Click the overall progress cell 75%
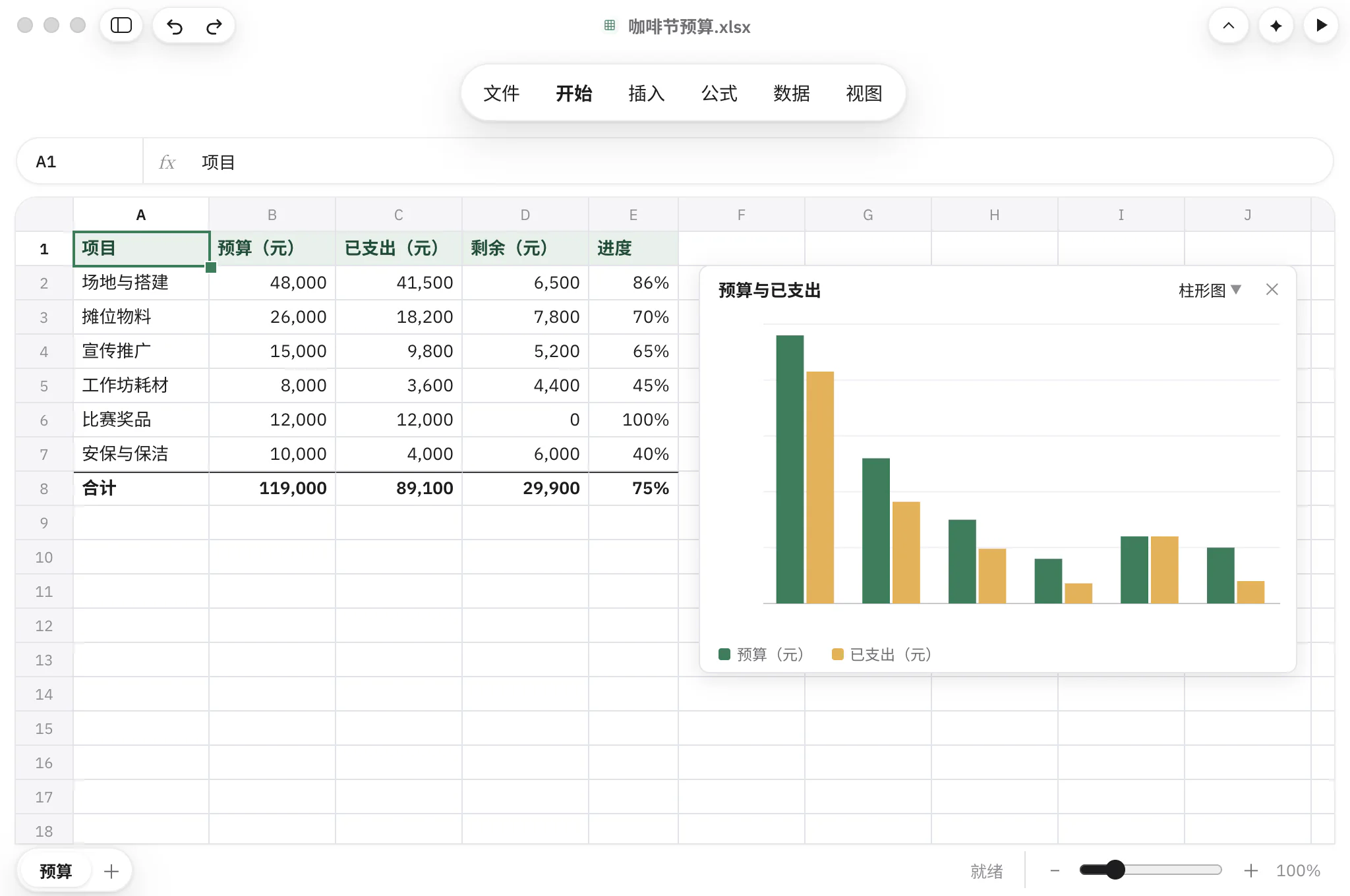This screenshot has height=896, width=1350. coord(633,488)
